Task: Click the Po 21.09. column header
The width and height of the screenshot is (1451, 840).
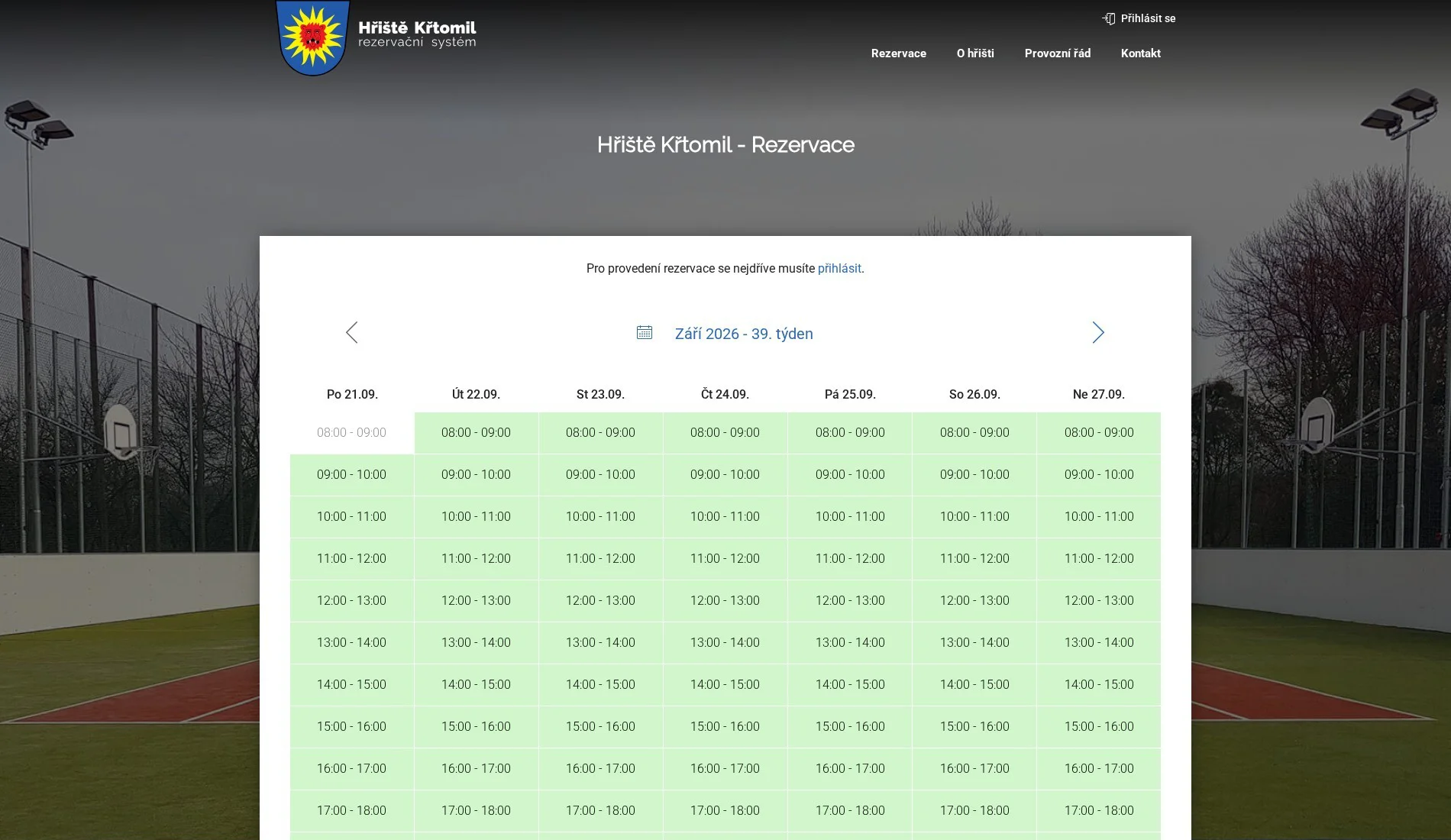Action: (x=352, y=395)
